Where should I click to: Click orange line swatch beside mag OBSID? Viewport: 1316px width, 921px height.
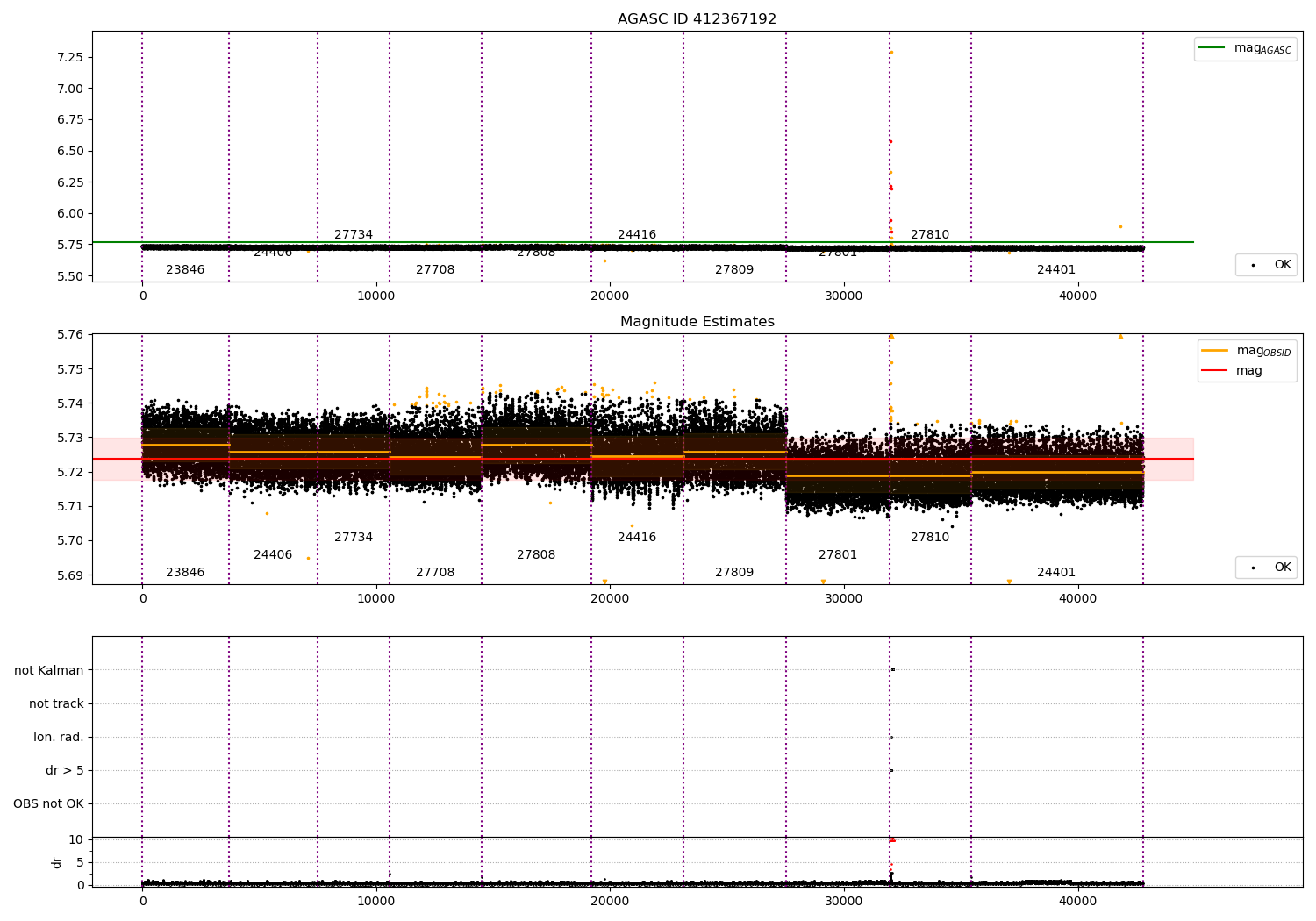[1215, 351]
